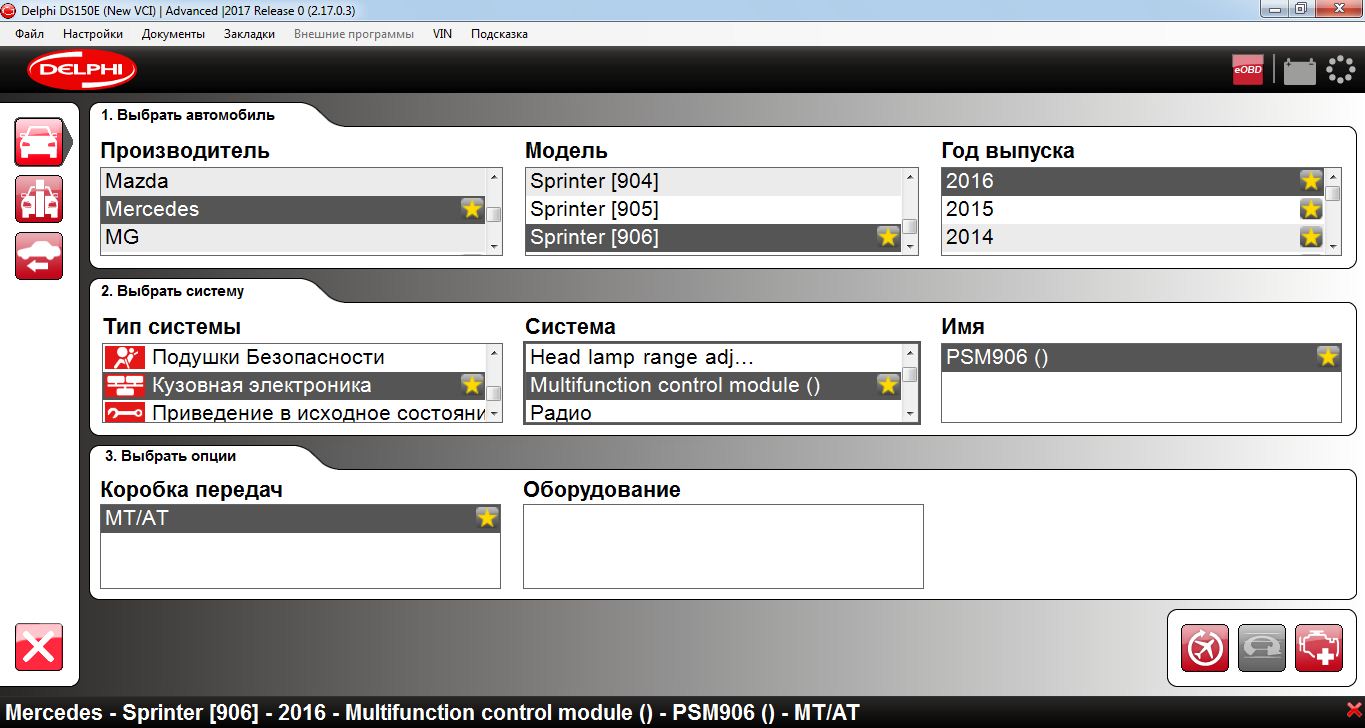The image size is (1365, 728).
Task: Click system list scroll down arrow
Action: 910,413
